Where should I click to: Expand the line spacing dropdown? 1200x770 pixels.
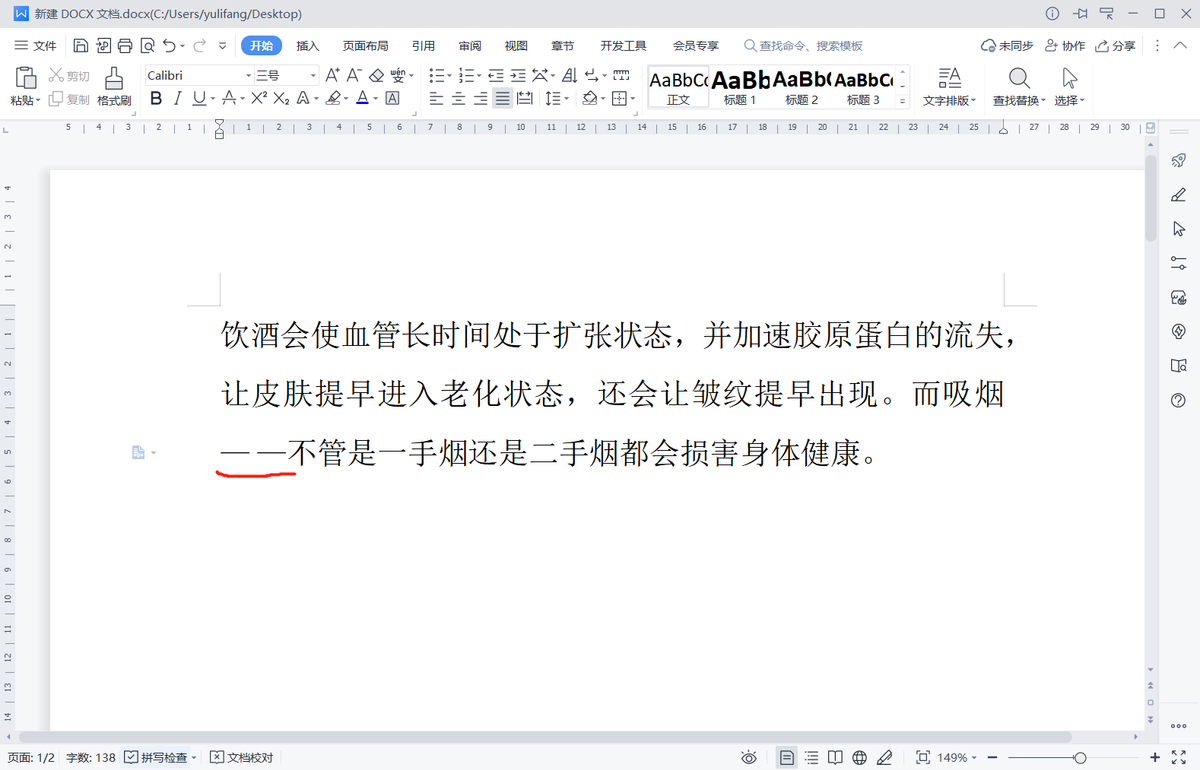click(x=566, y=99)
